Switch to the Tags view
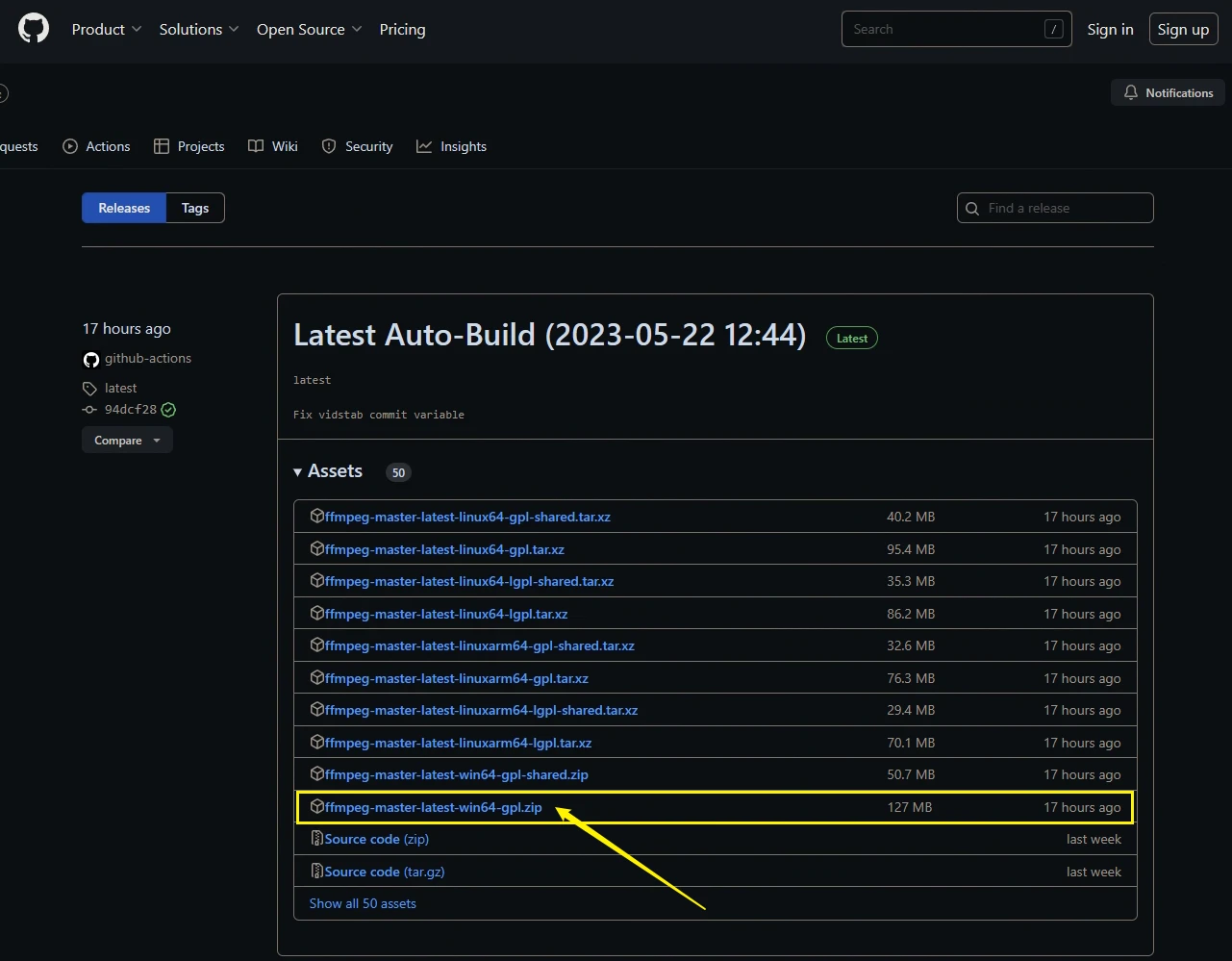1232x961 pixels. (195, 208)
